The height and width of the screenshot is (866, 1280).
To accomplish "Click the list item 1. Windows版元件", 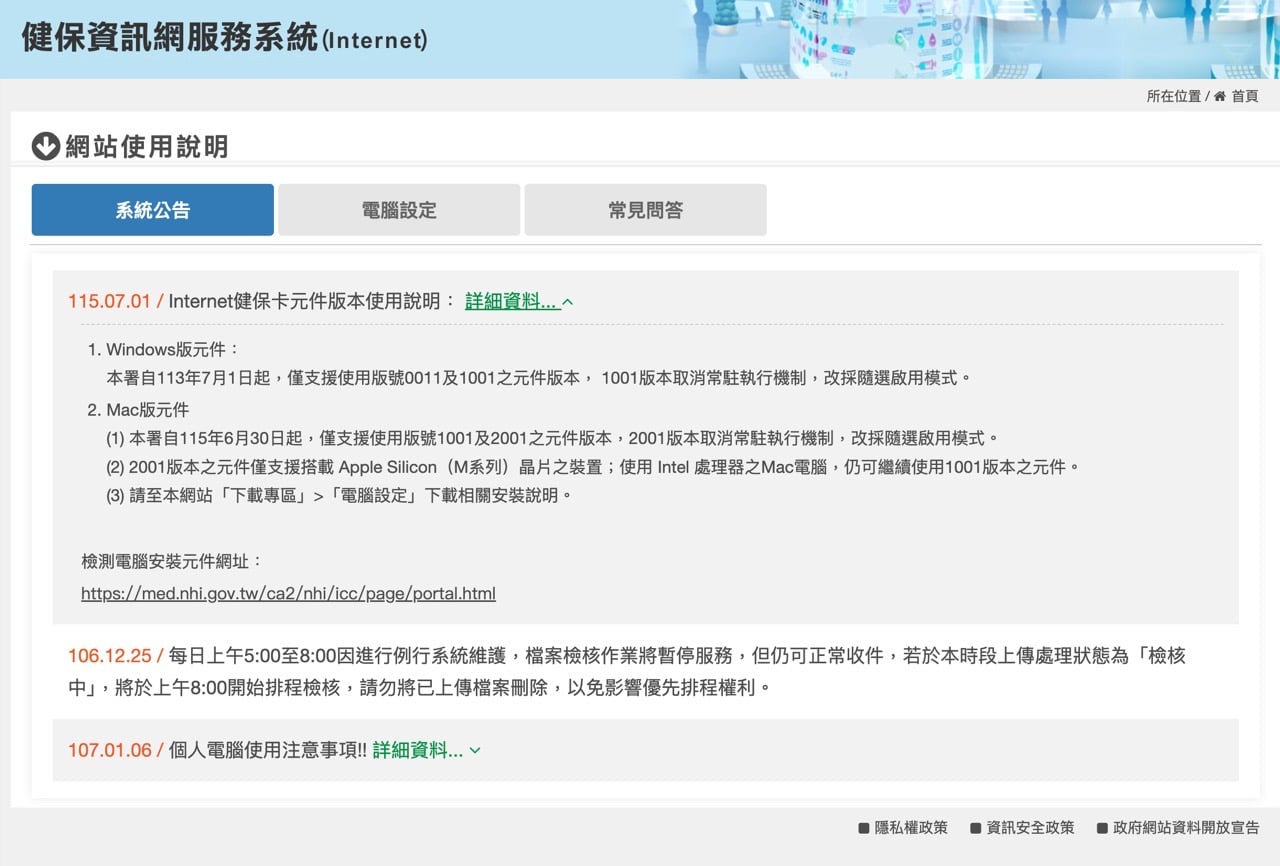I will click(x=163, y=350).
